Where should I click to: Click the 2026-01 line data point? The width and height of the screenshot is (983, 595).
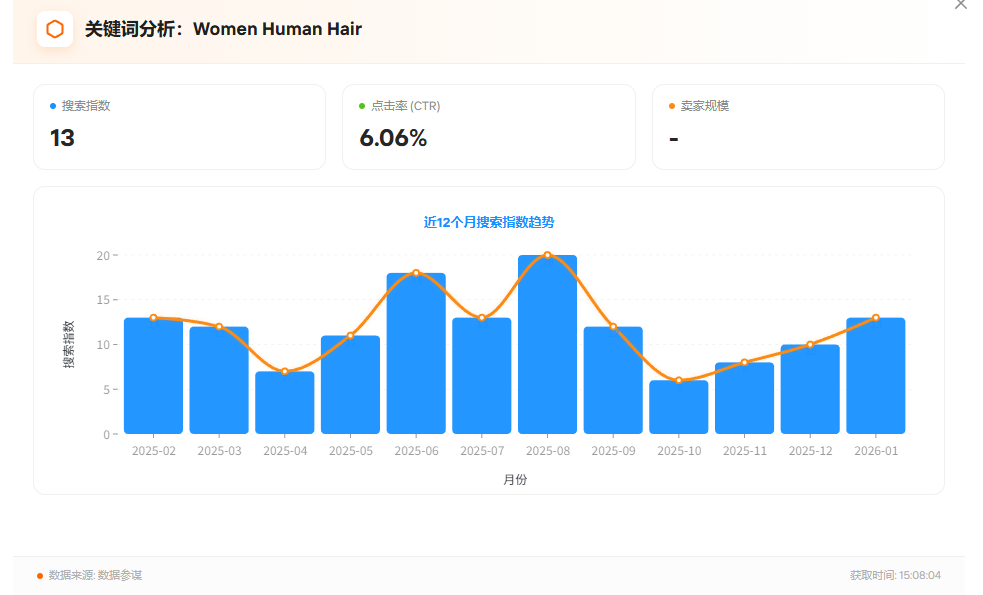[876, 318]
